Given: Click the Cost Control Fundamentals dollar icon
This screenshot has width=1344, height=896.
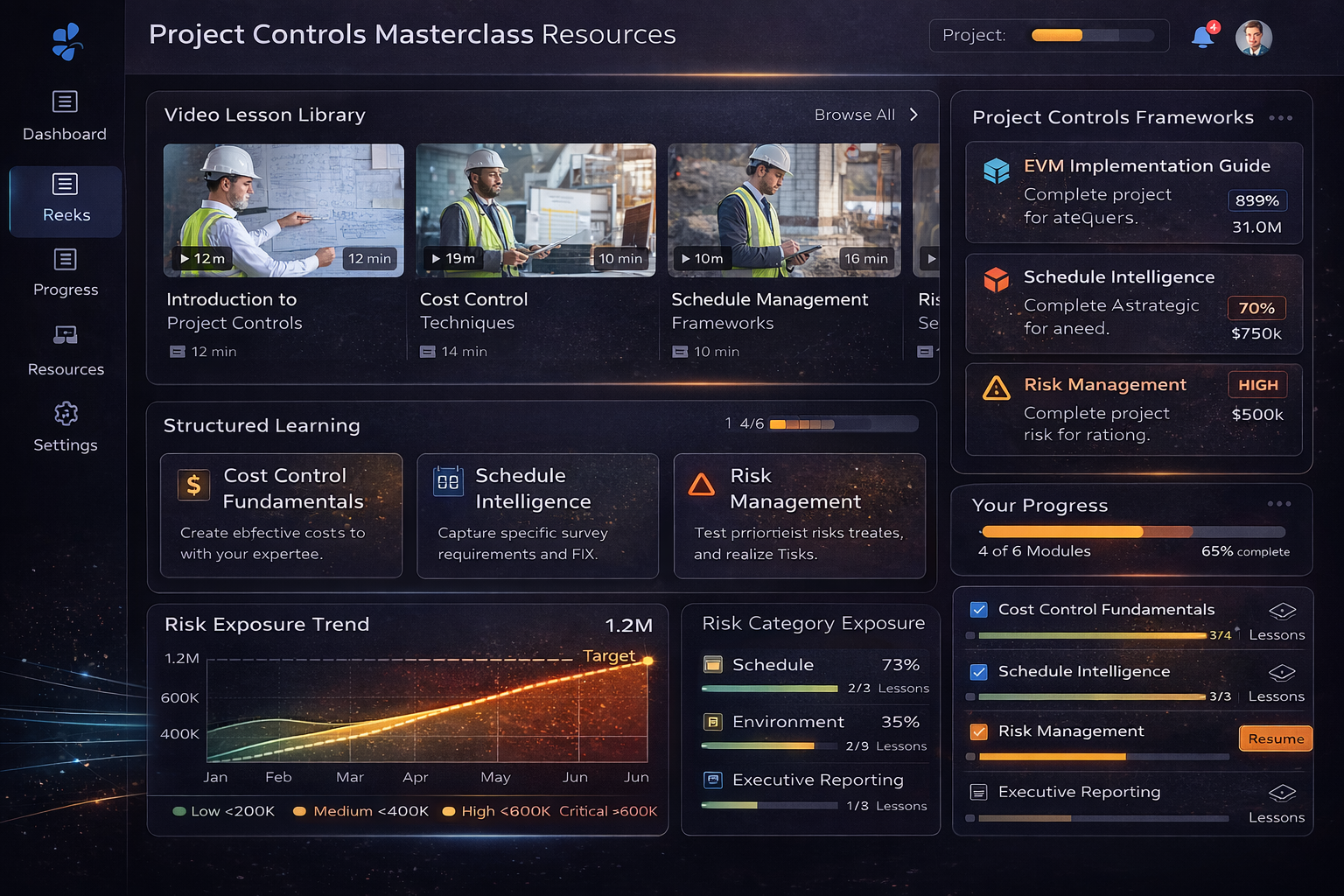Looking at the screenshot, I should [193, 485].
